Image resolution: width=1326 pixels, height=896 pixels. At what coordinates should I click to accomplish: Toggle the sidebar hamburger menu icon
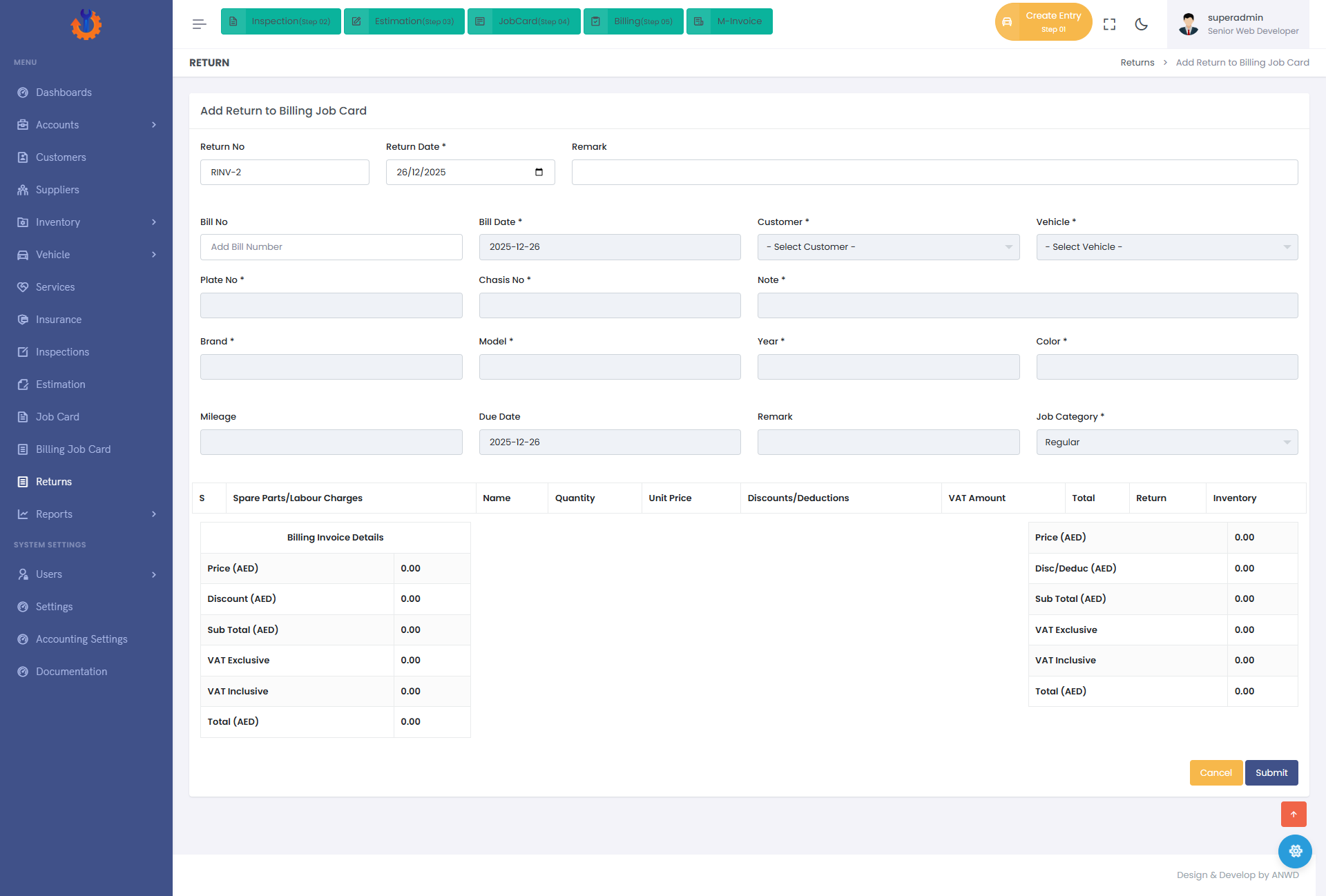pos(199,24)
